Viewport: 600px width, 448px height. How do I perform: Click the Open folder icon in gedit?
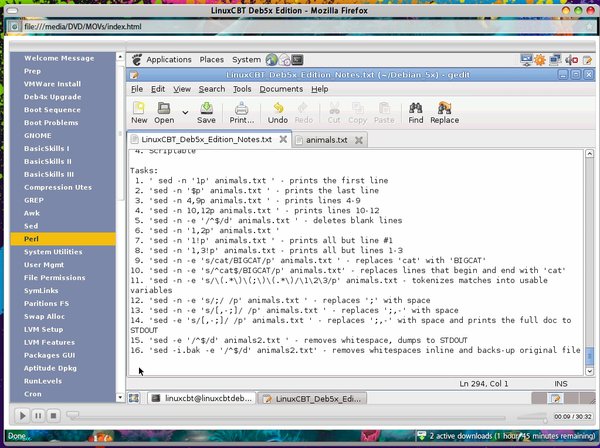click(x=162, y=108)
